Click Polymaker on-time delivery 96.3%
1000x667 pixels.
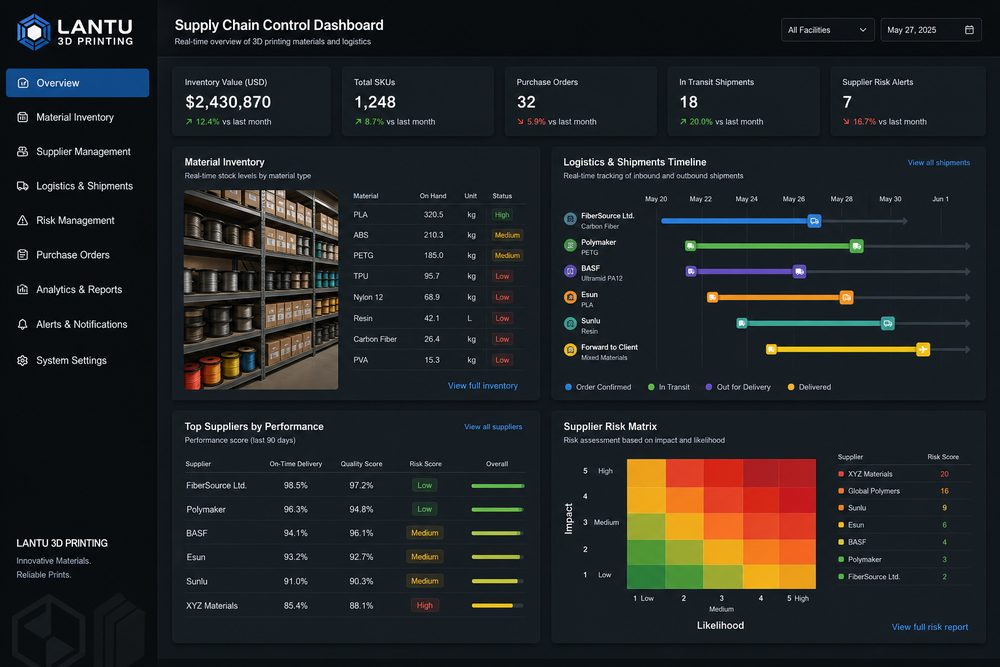pos(295,509)
